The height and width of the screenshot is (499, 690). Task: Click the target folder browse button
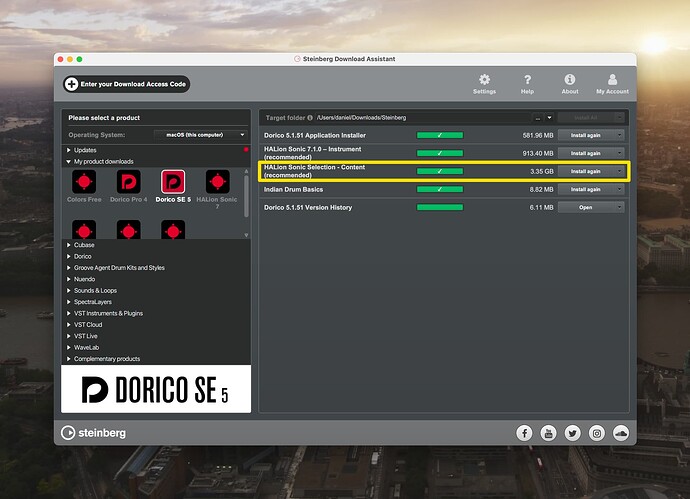(x=538, y=117)
